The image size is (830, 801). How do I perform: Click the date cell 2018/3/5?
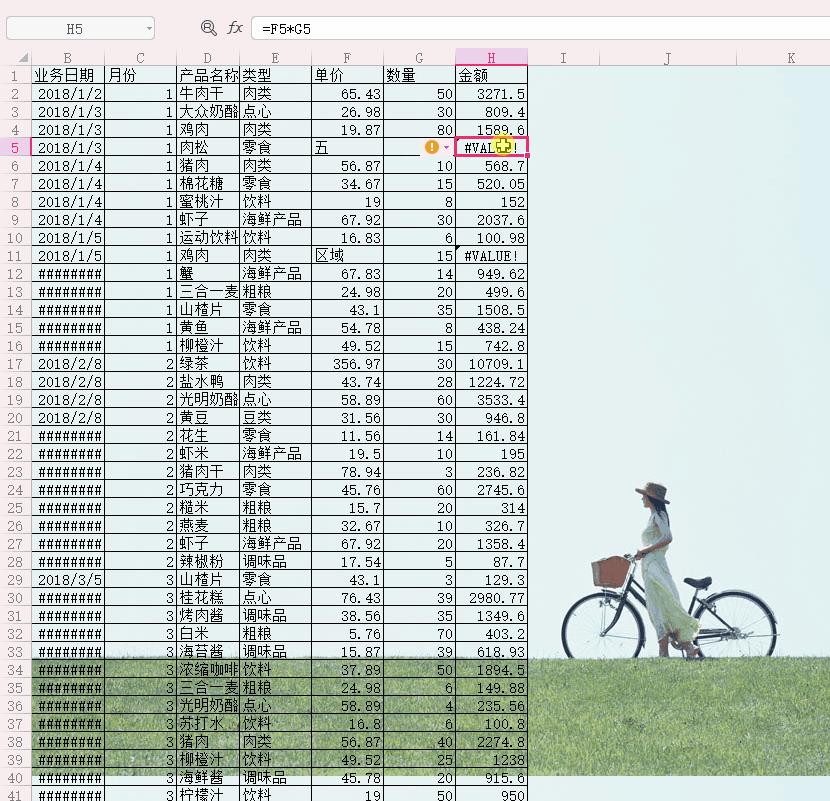pyautogui.click(x=68, y=580)
